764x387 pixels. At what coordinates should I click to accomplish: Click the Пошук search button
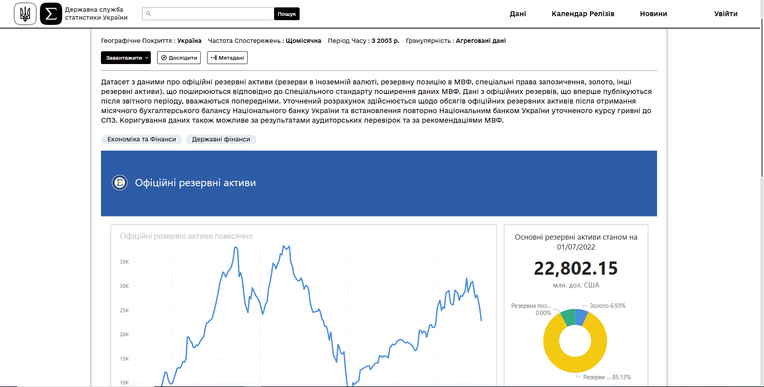pyautogui.click(x=286, y=14)
